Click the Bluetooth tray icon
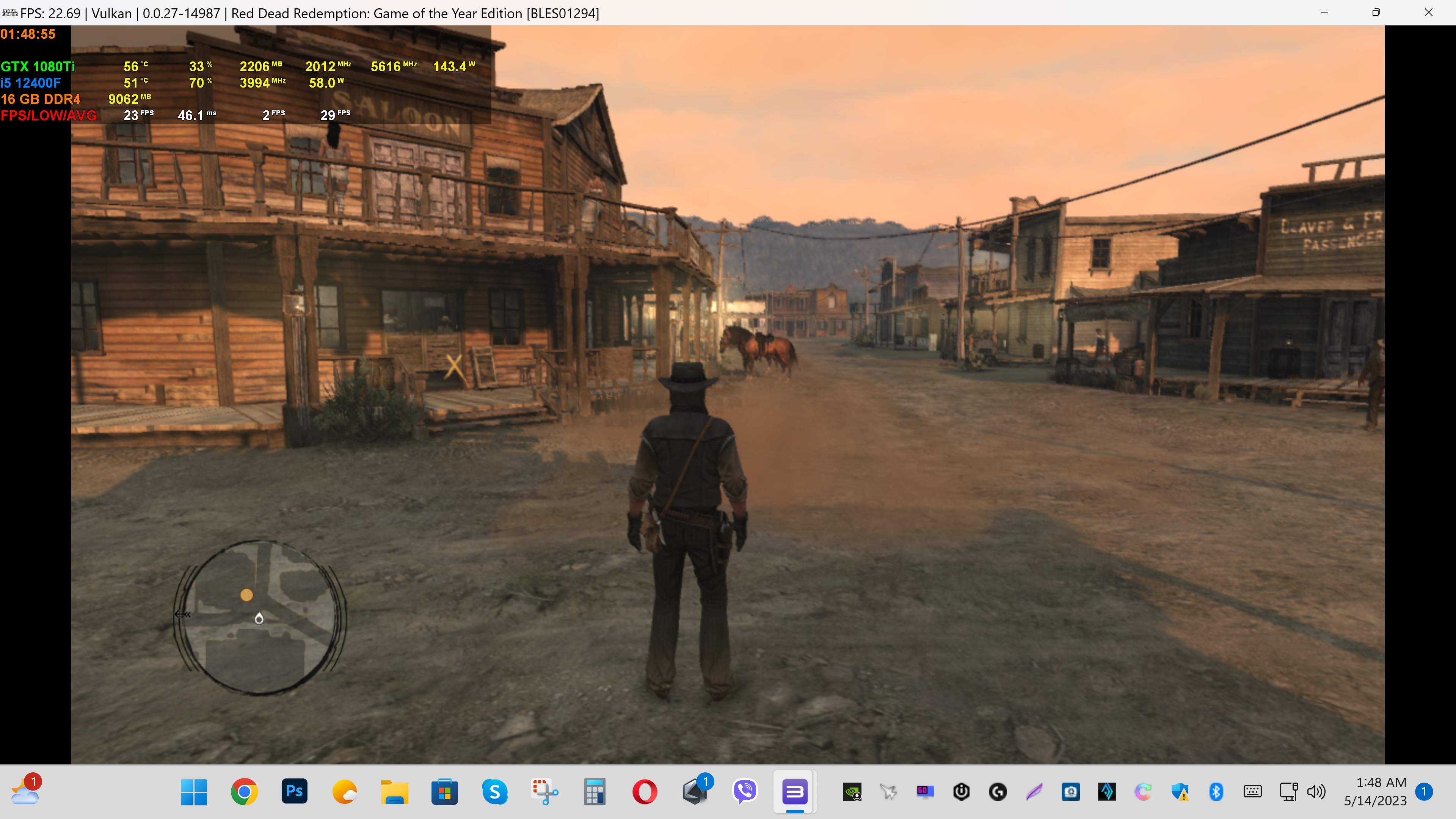Image resolution: width=1456 pixels, height=819 pixels. point(1216,792)
